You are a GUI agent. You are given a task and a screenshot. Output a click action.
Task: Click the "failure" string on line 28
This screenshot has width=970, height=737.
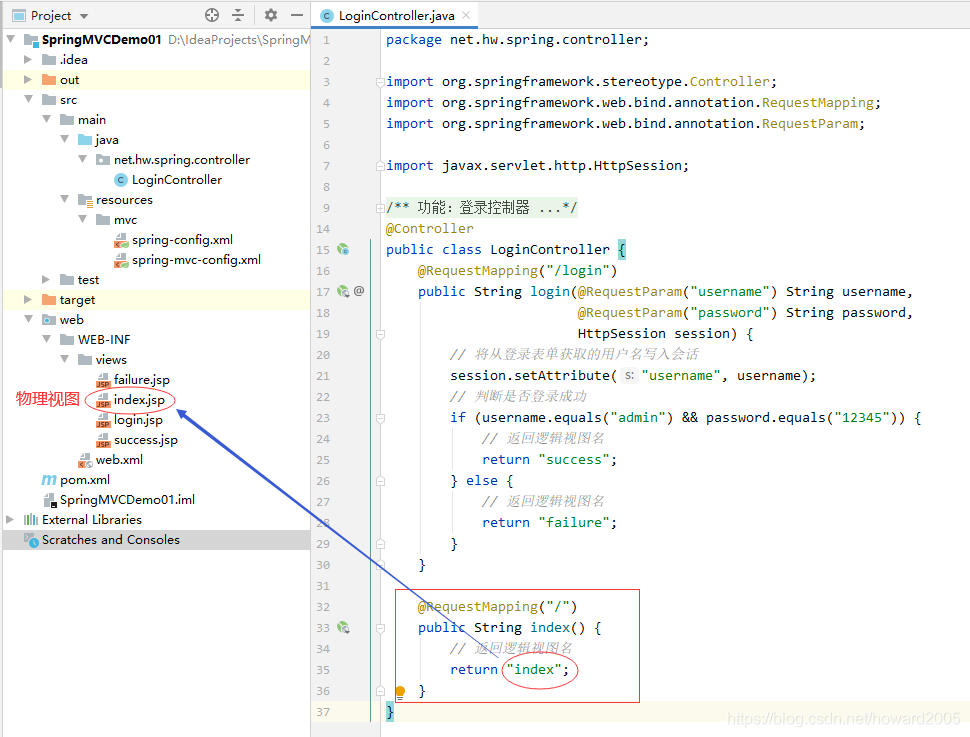coord(573,523)
